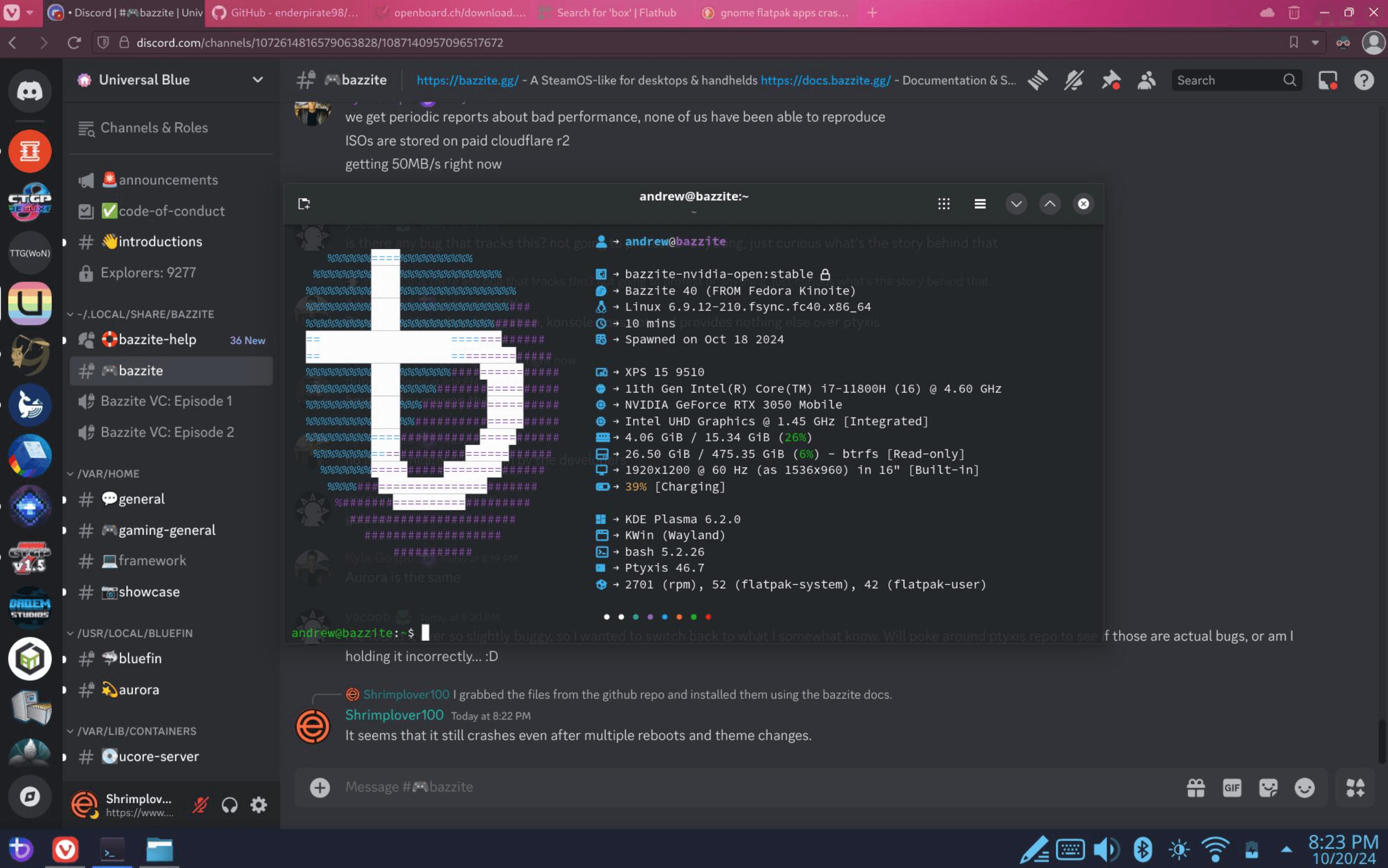Screen dimensions: 1388x868
Task: Expand the Universal Blue server dropdown
Action: point(258,80)
